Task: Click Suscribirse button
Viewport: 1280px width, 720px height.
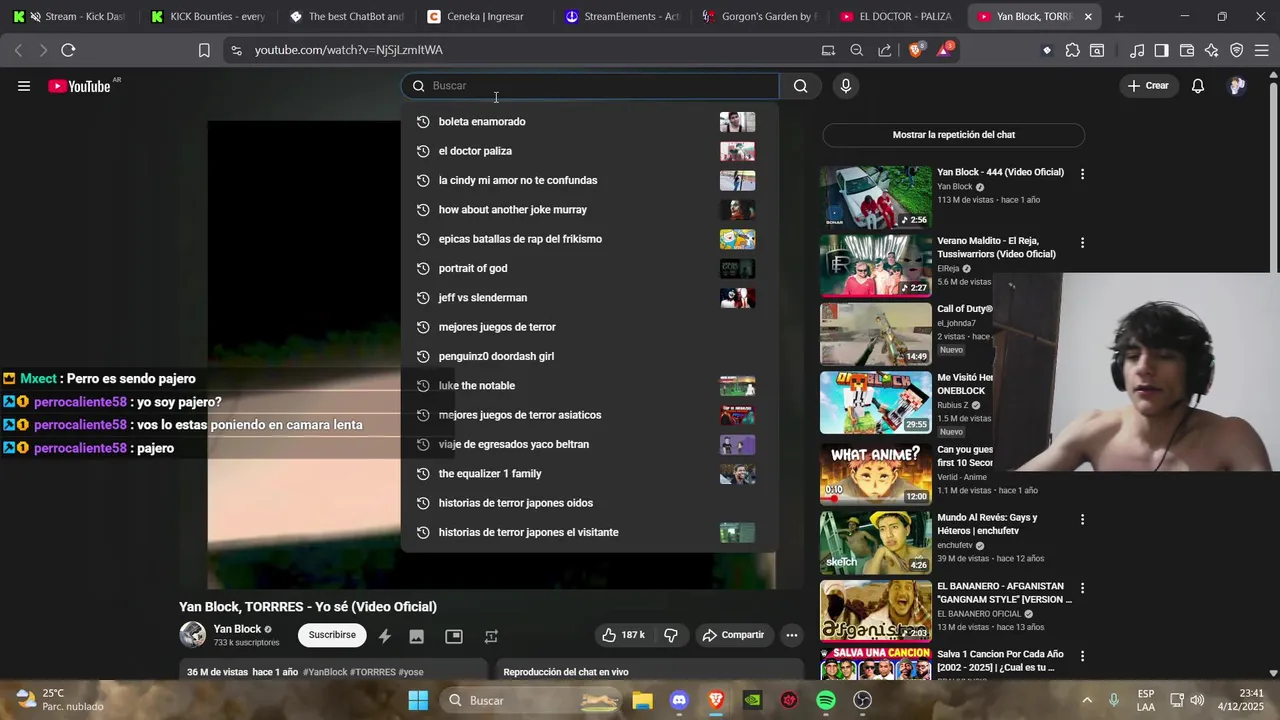Action: pos(332,635)
